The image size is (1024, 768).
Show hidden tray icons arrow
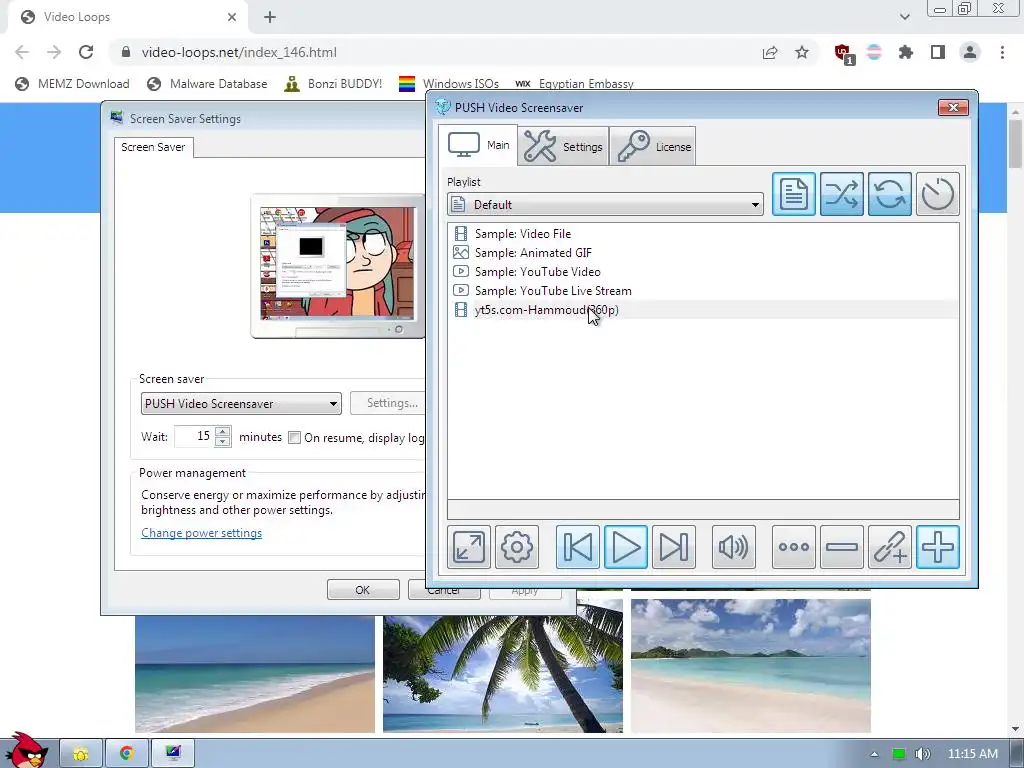click(x=874, y=754)
